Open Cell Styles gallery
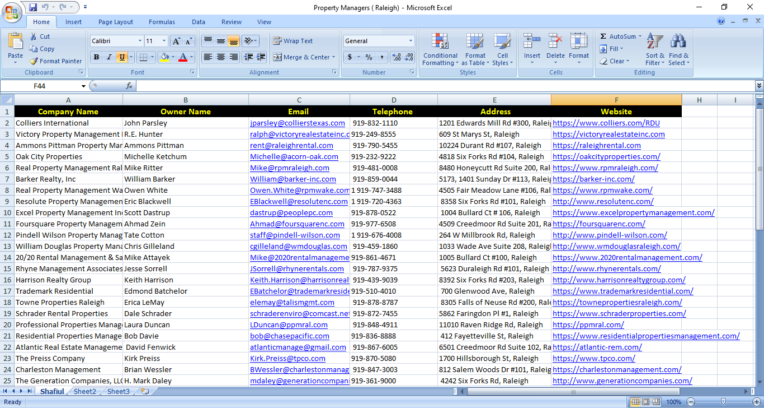764x408 pixels. [x=502, y=49]
